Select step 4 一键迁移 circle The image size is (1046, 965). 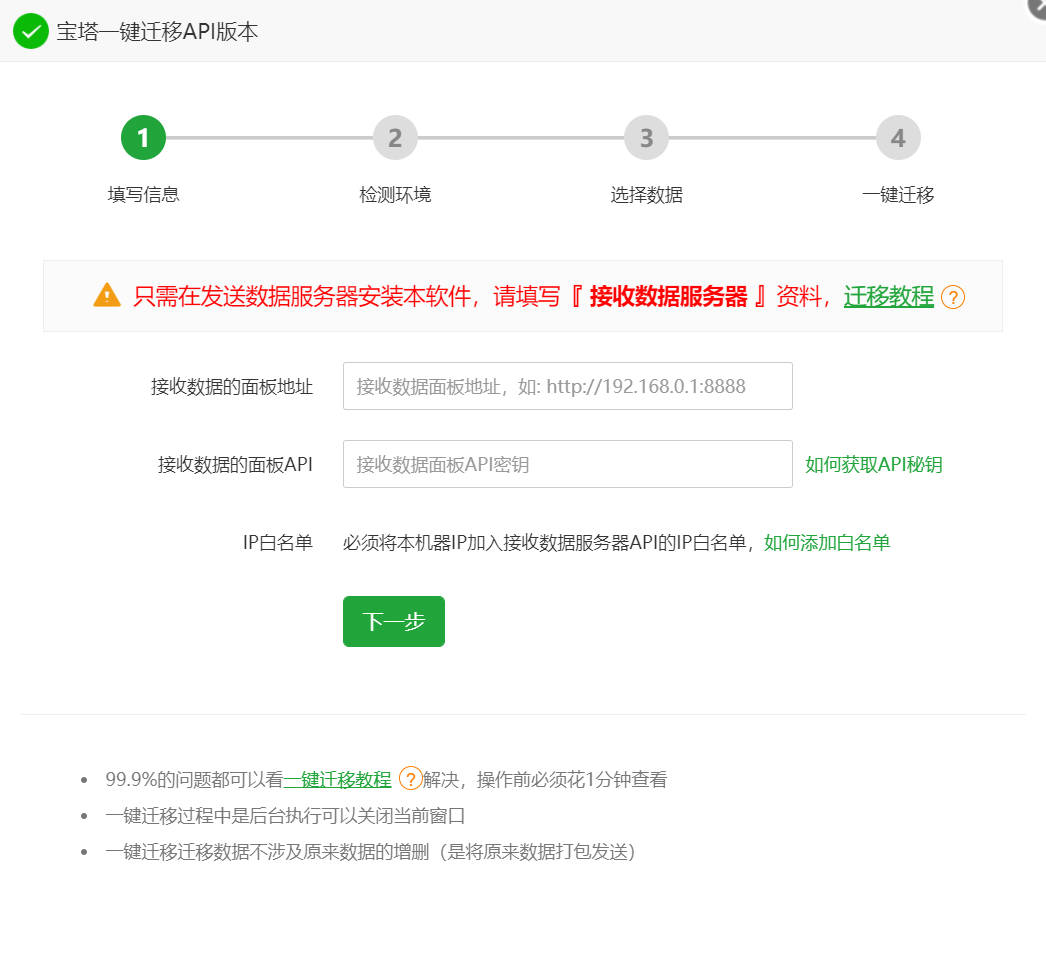pos(897,137)
